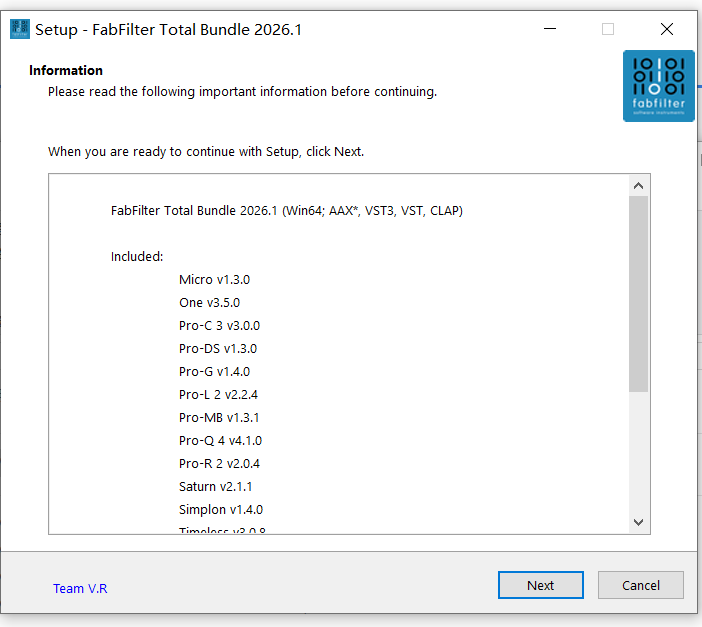Close the Setup window
702x627 pixels.
pos(667,29)
